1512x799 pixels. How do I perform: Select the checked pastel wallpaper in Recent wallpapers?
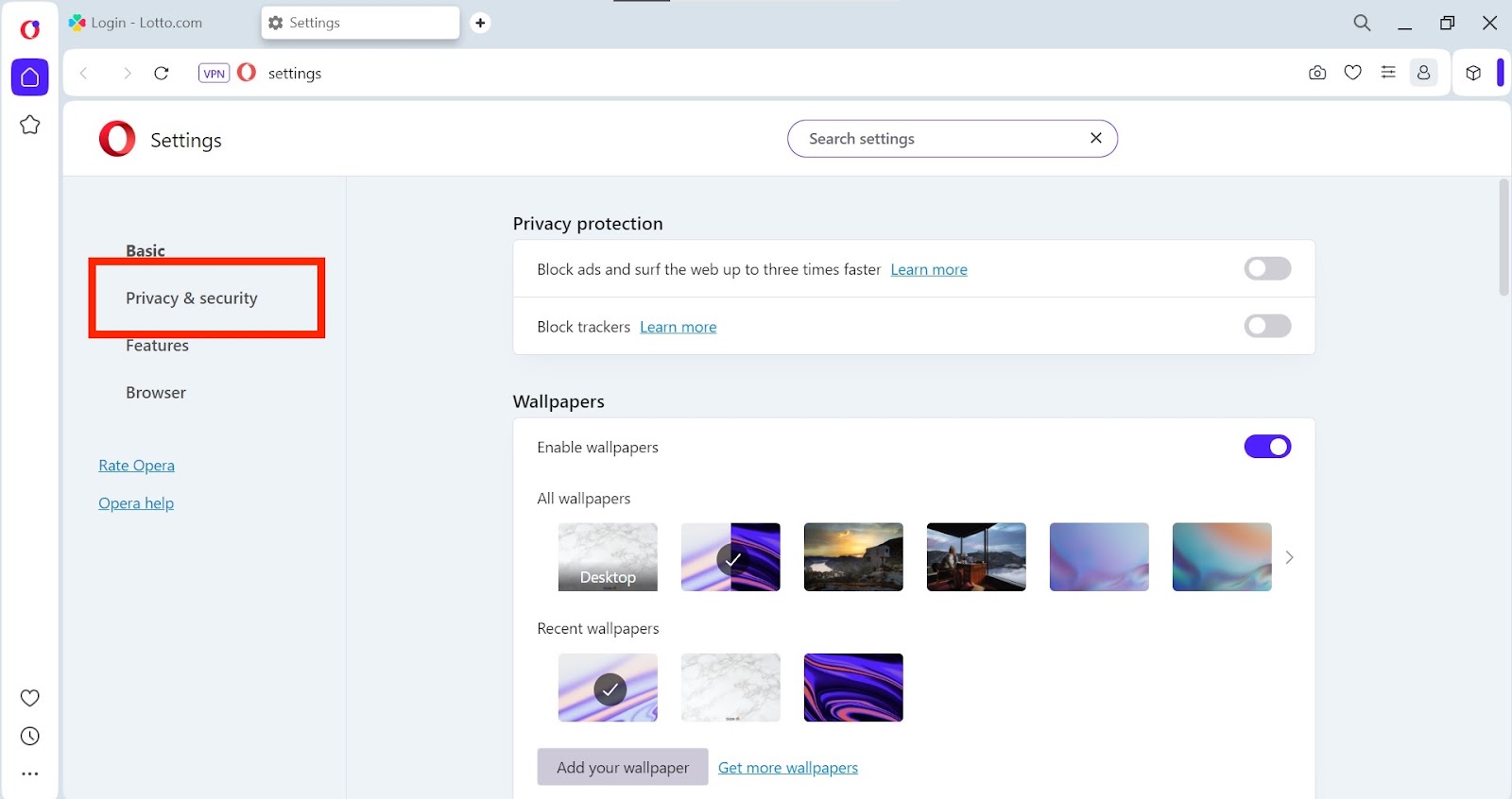[608, 688]
